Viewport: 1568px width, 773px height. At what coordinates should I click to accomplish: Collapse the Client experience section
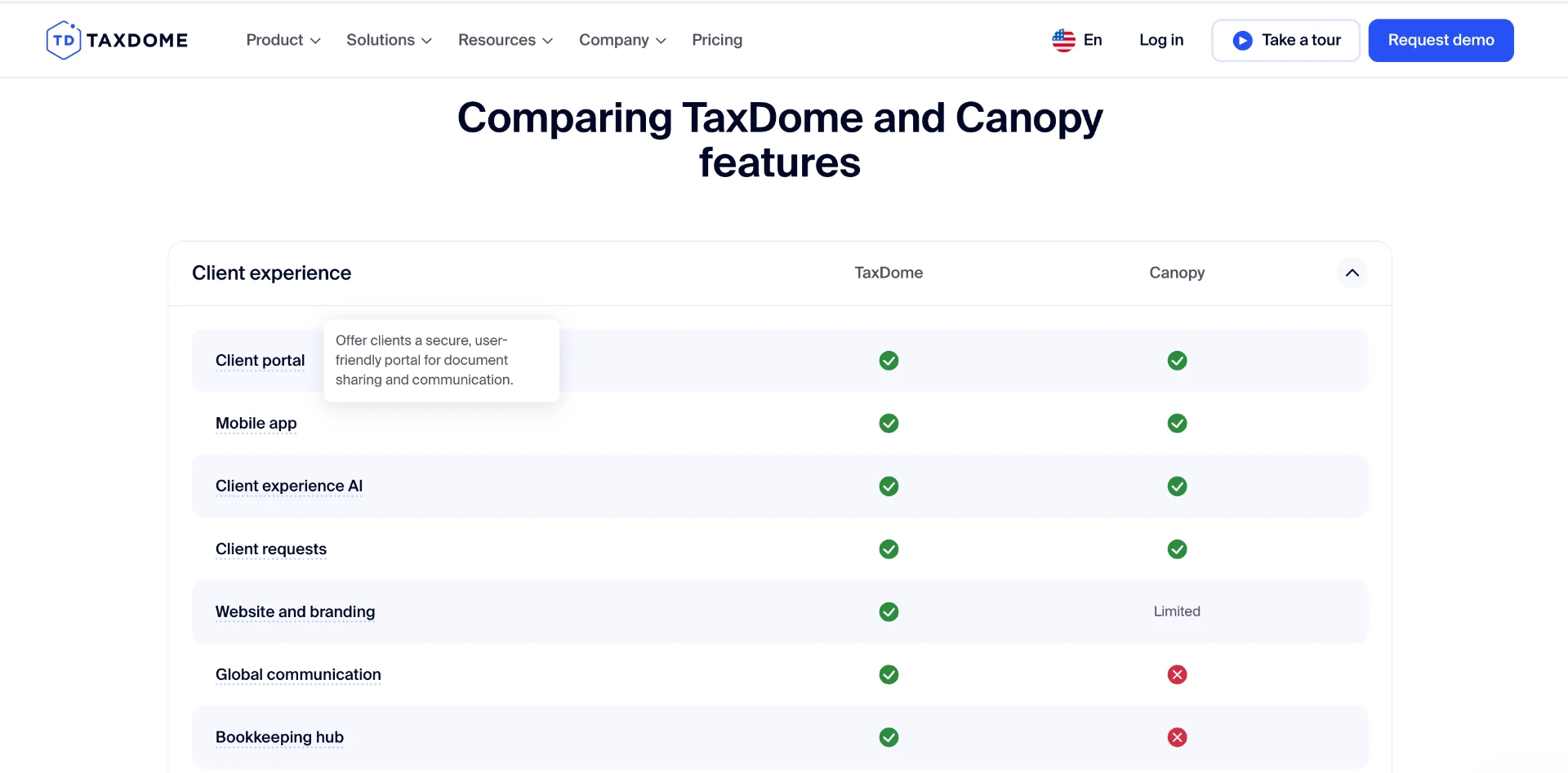pos(1352,273)
